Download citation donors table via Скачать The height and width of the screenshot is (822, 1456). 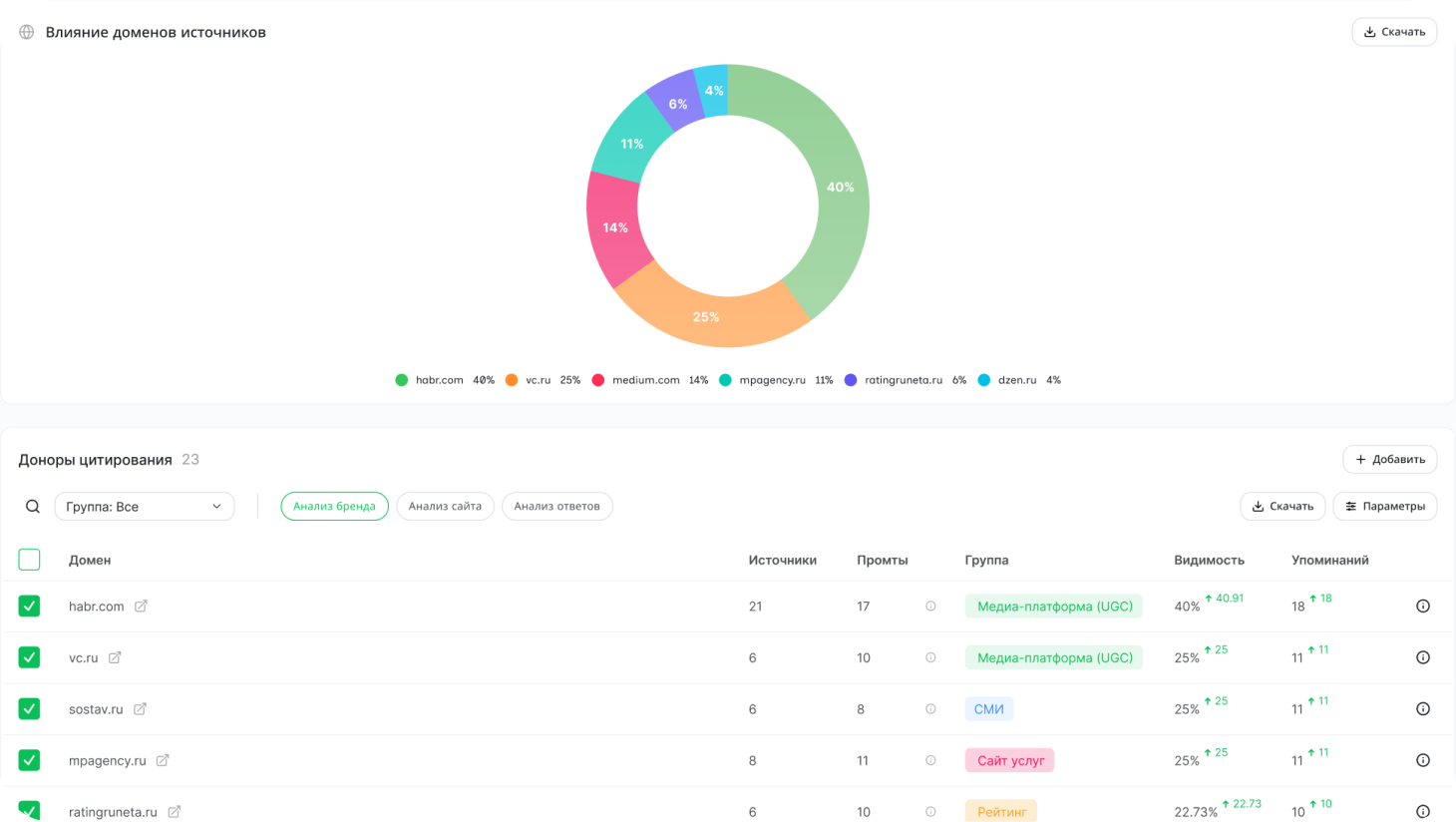click(1282, 507)
